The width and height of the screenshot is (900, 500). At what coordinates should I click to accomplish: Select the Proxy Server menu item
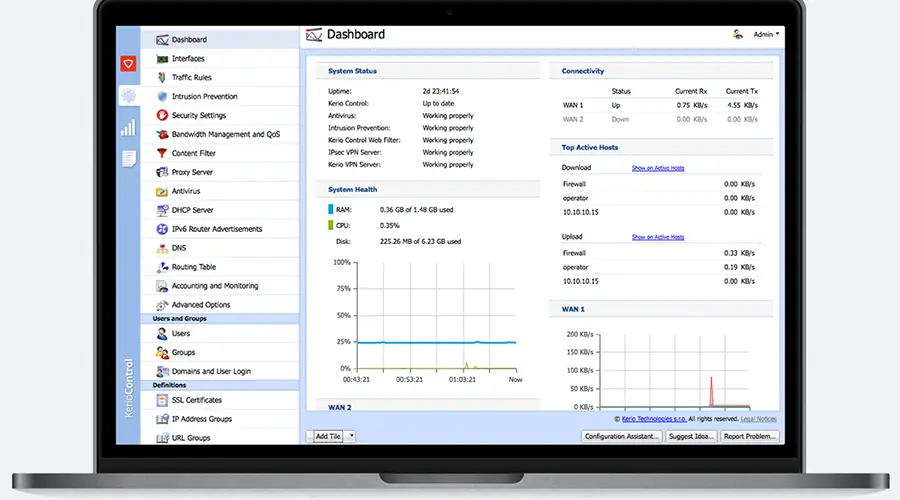click(x=220, y=172)
